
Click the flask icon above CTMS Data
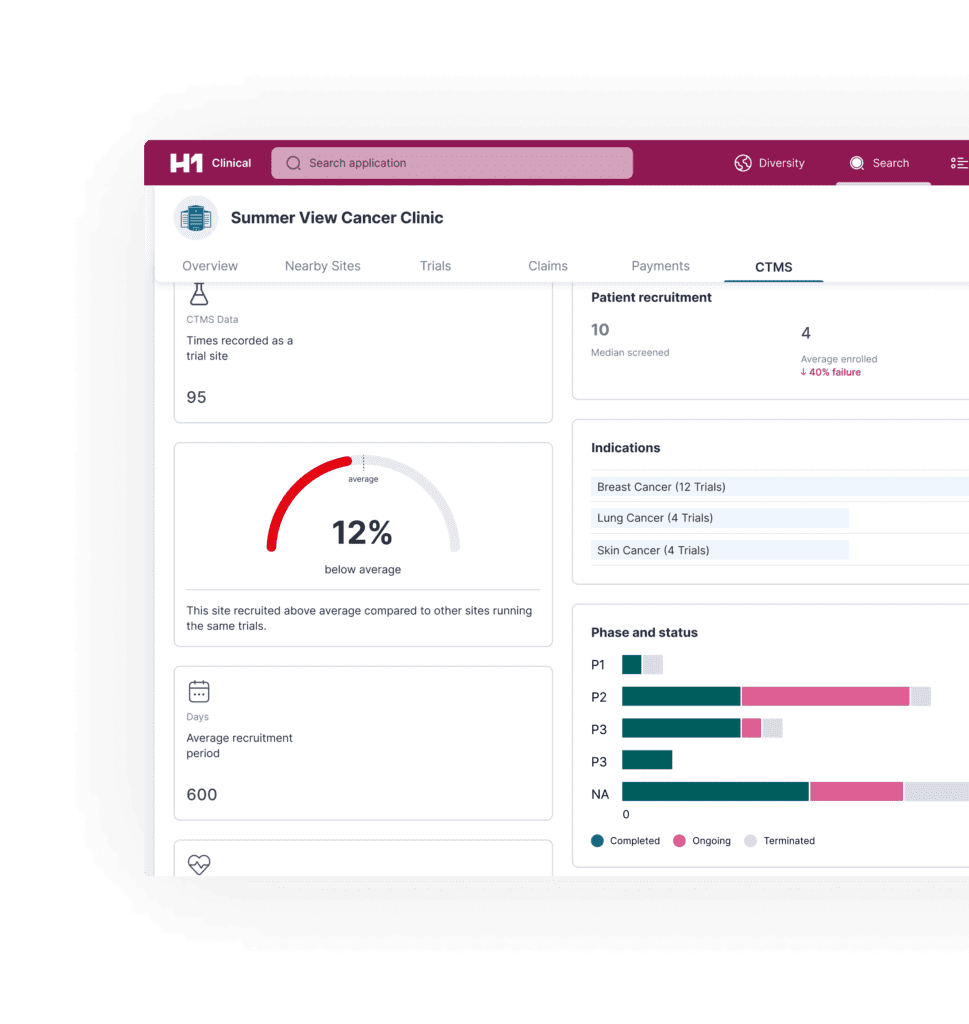[199, 291]
